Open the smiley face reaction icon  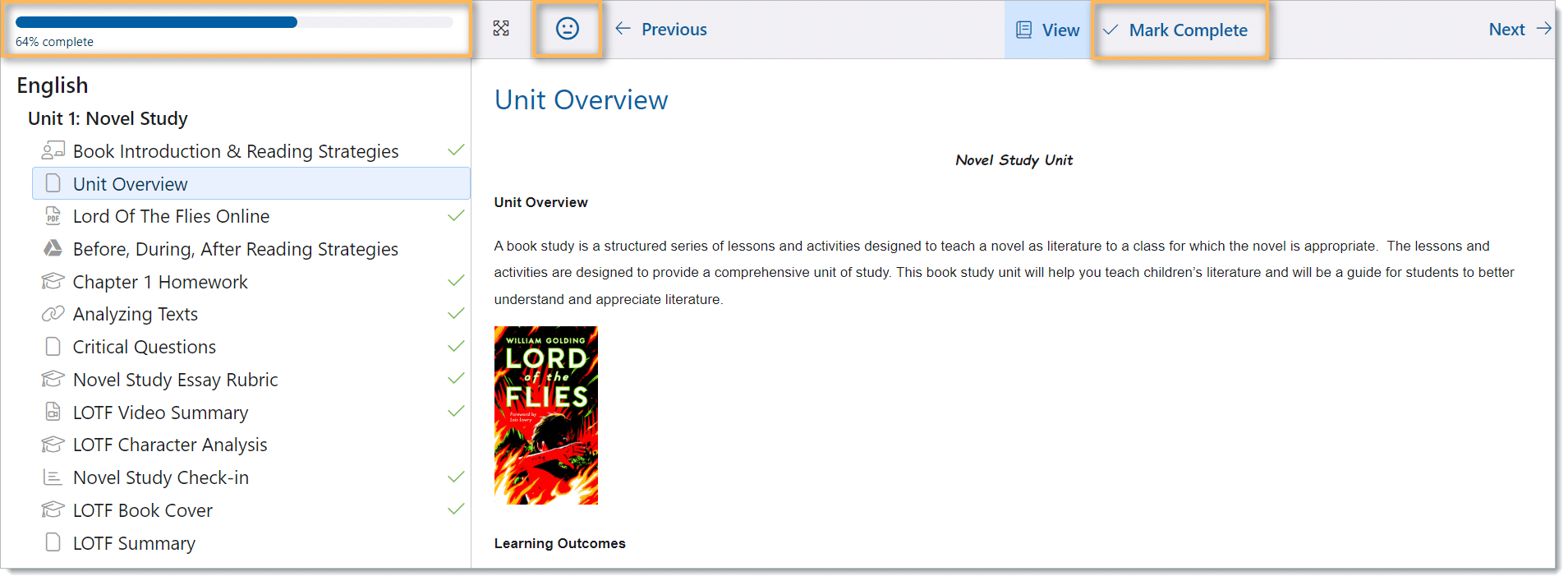(567, 29)
